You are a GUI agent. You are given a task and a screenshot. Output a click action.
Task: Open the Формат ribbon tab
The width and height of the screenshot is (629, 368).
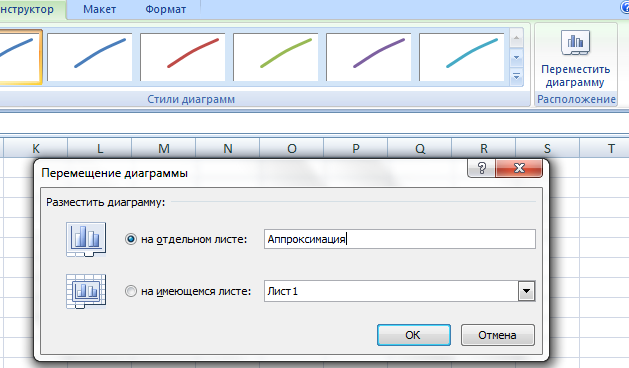click(x=165, y=9)
